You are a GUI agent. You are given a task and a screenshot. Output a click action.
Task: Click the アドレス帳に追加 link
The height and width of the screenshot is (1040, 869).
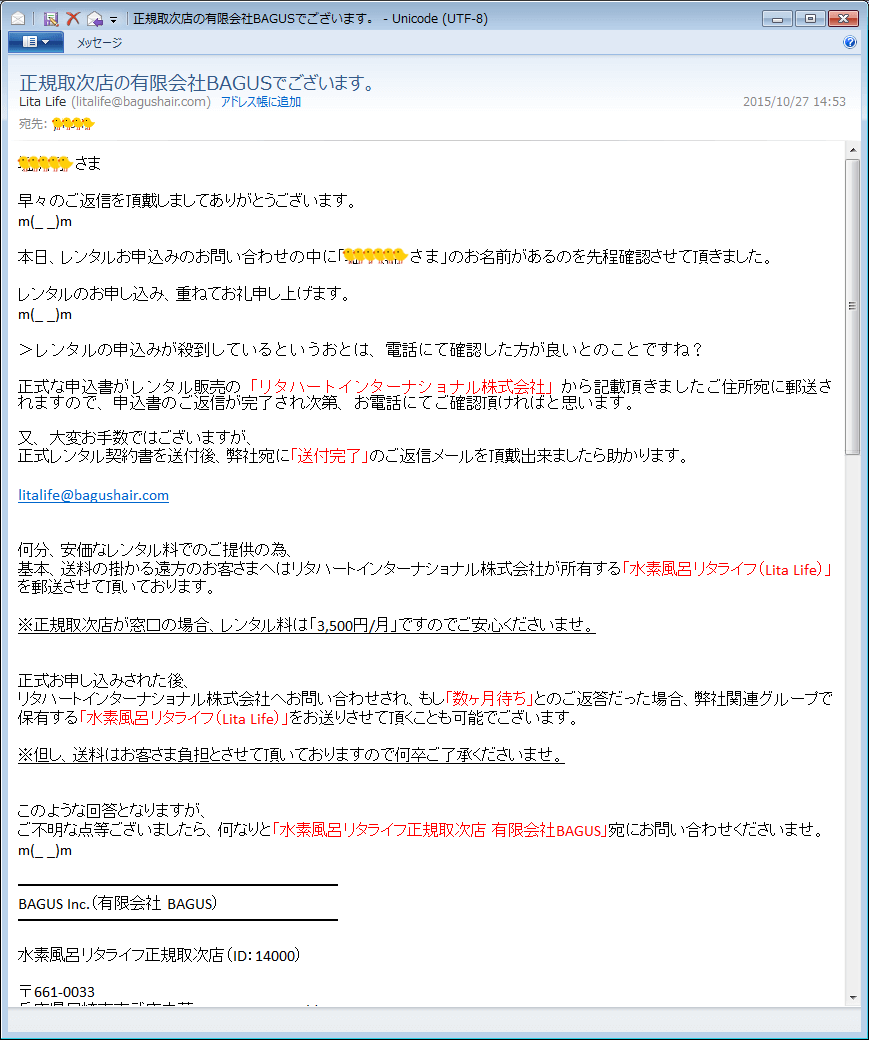pos(261,101)
